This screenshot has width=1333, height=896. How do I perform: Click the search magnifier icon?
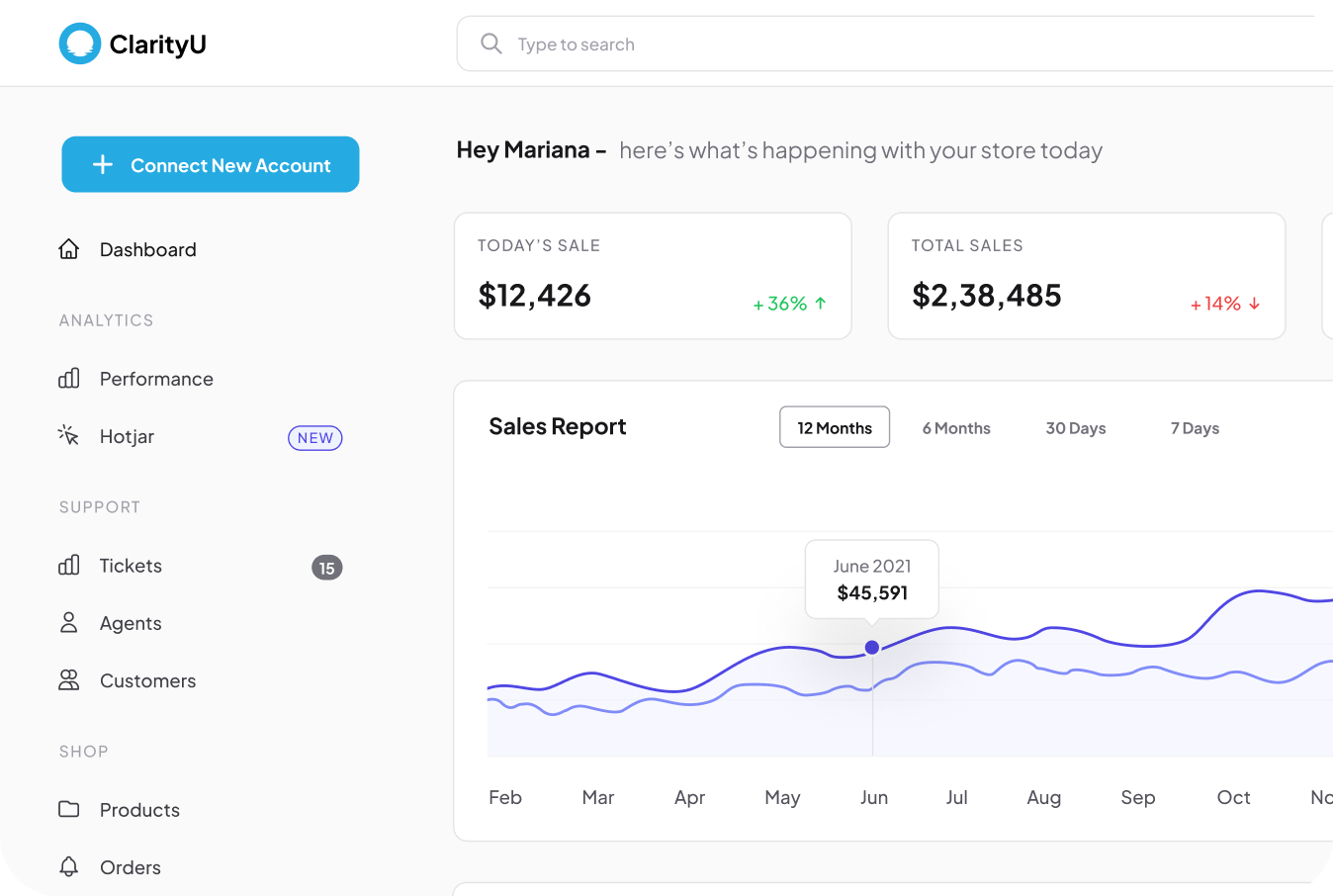coord(490,44)
